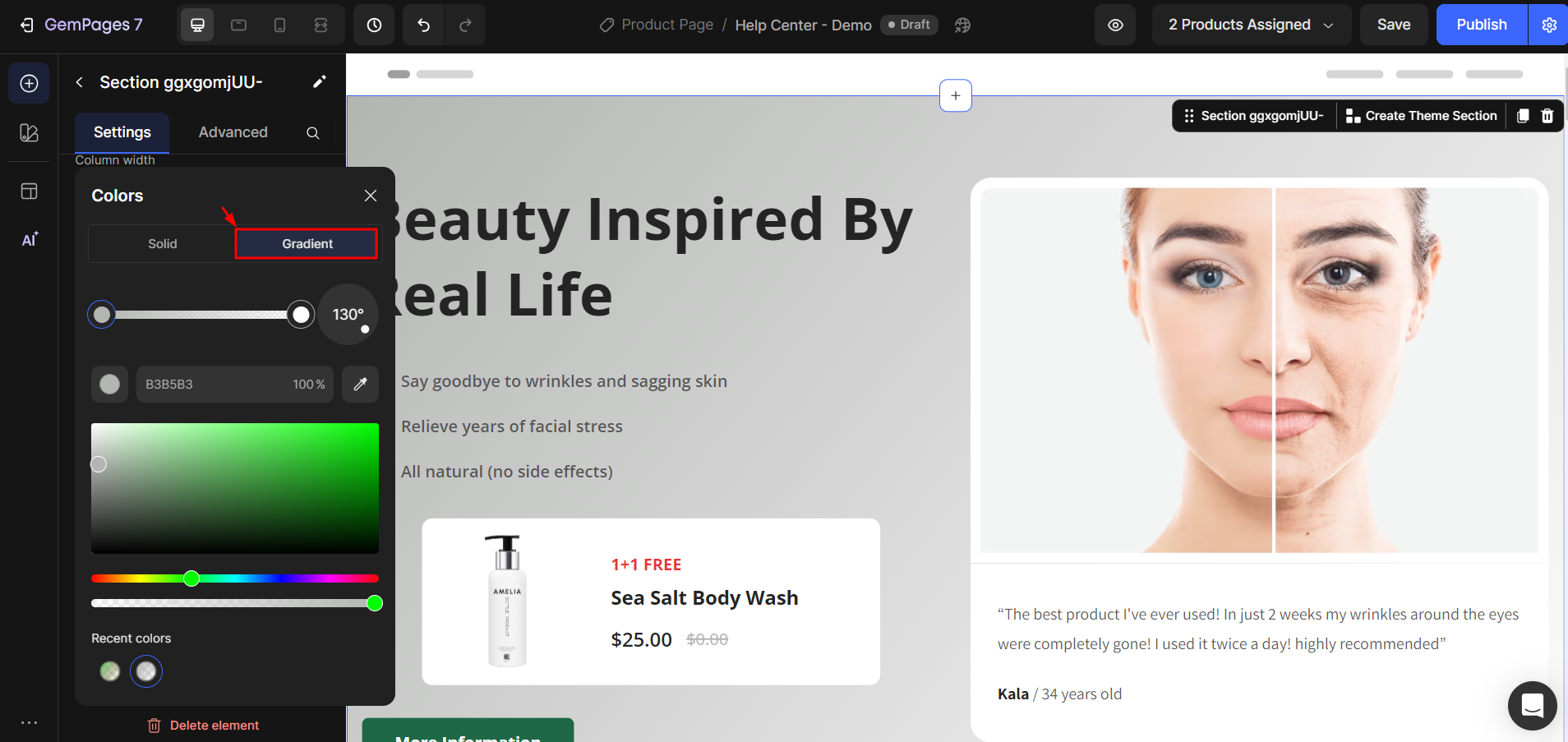Click the undo arrow icon
This screenshot has height=742, width=1568.
pos(423,25)
